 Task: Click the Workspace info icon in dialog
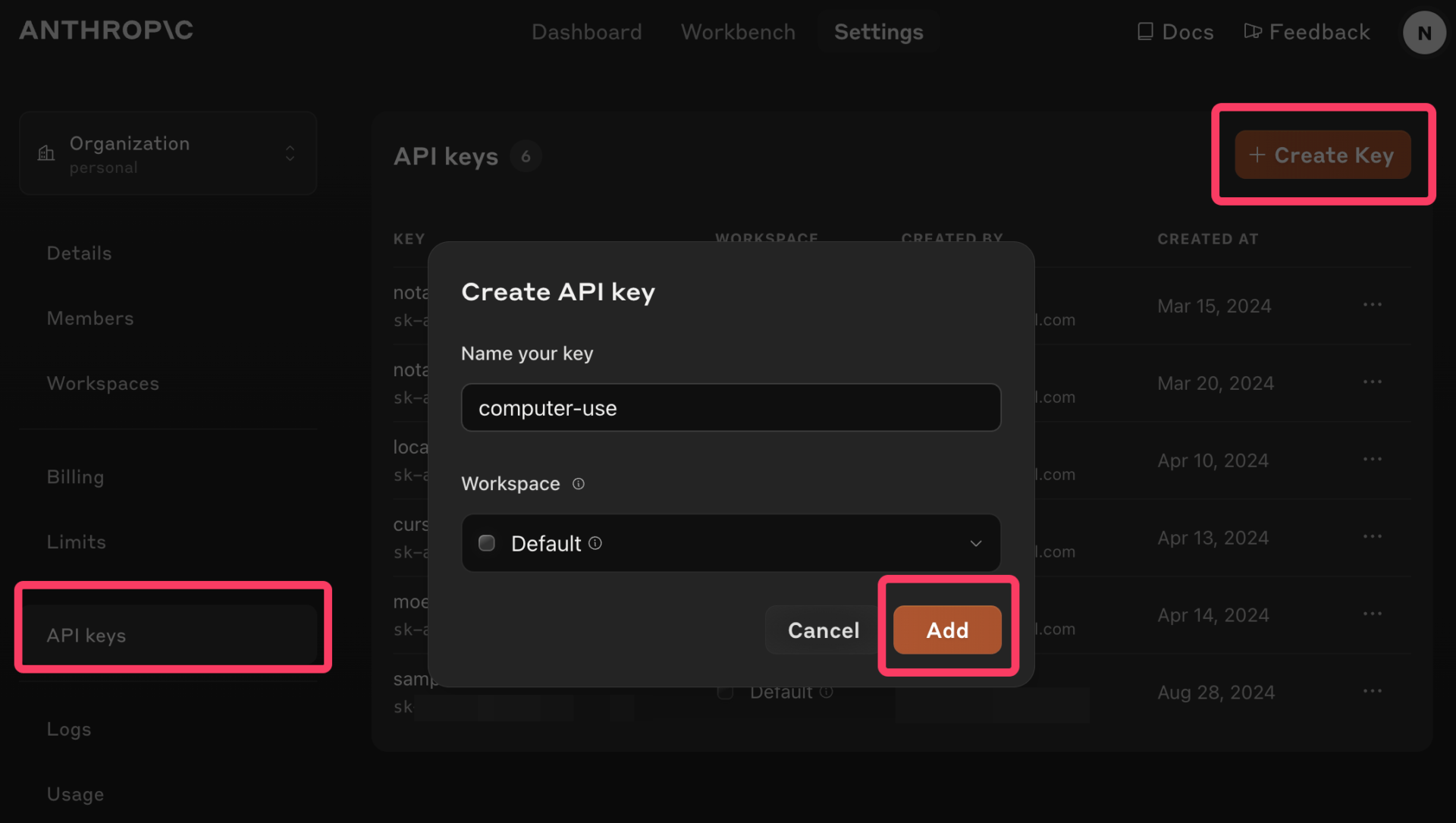579,484
